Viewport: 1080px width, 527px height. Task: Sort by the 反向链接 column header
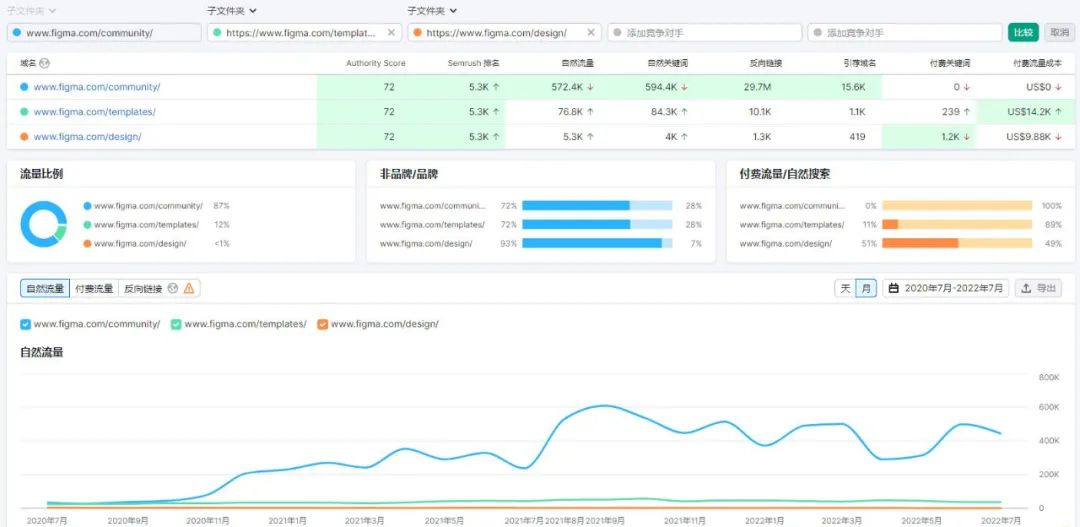pyautogui.click(x=765, y=63)
